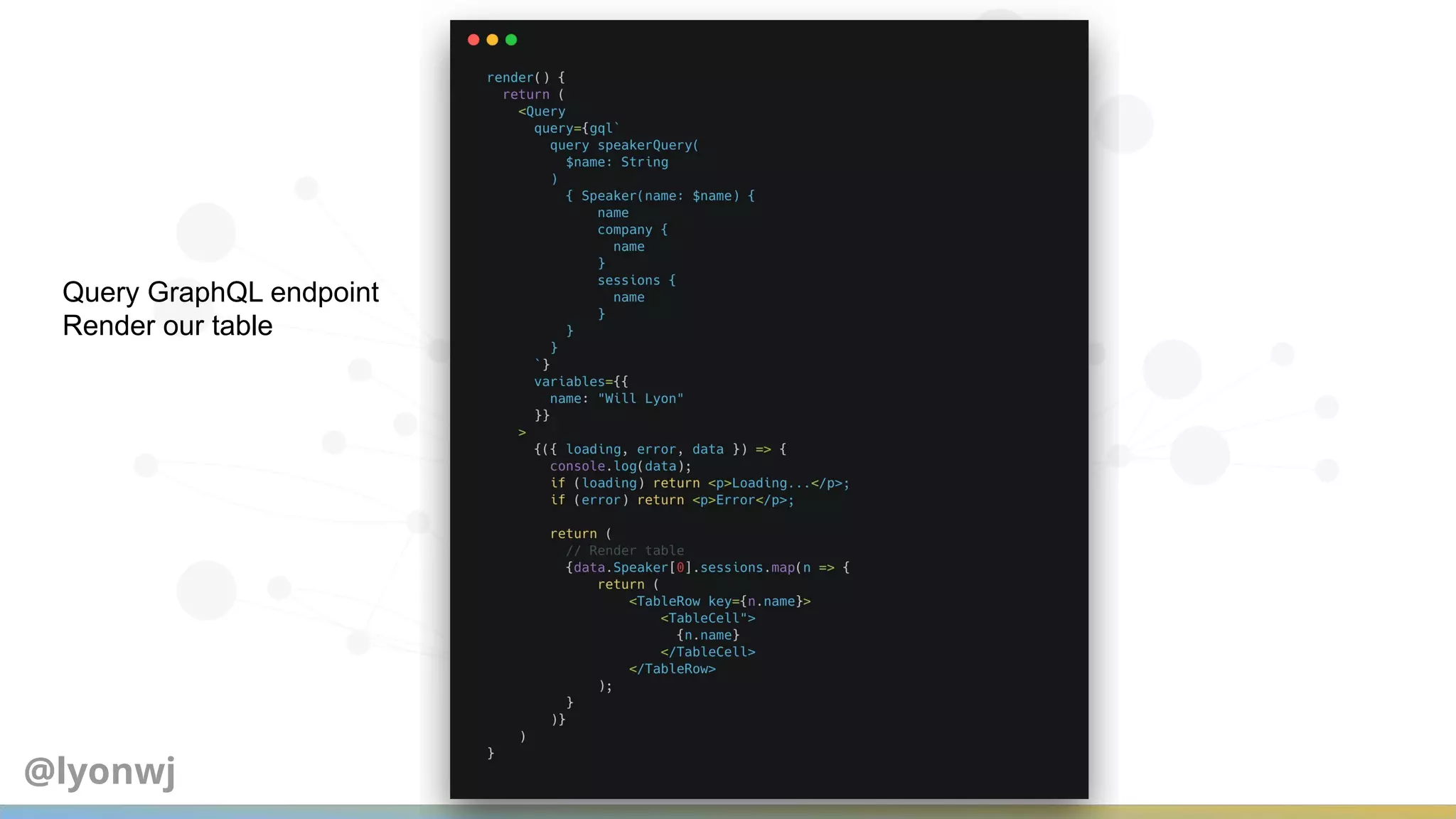Click the '{({ loading, error, data }) => {' line
Image resolution: width=1456 pixels, height=819 pixels.
click(660, 449)
